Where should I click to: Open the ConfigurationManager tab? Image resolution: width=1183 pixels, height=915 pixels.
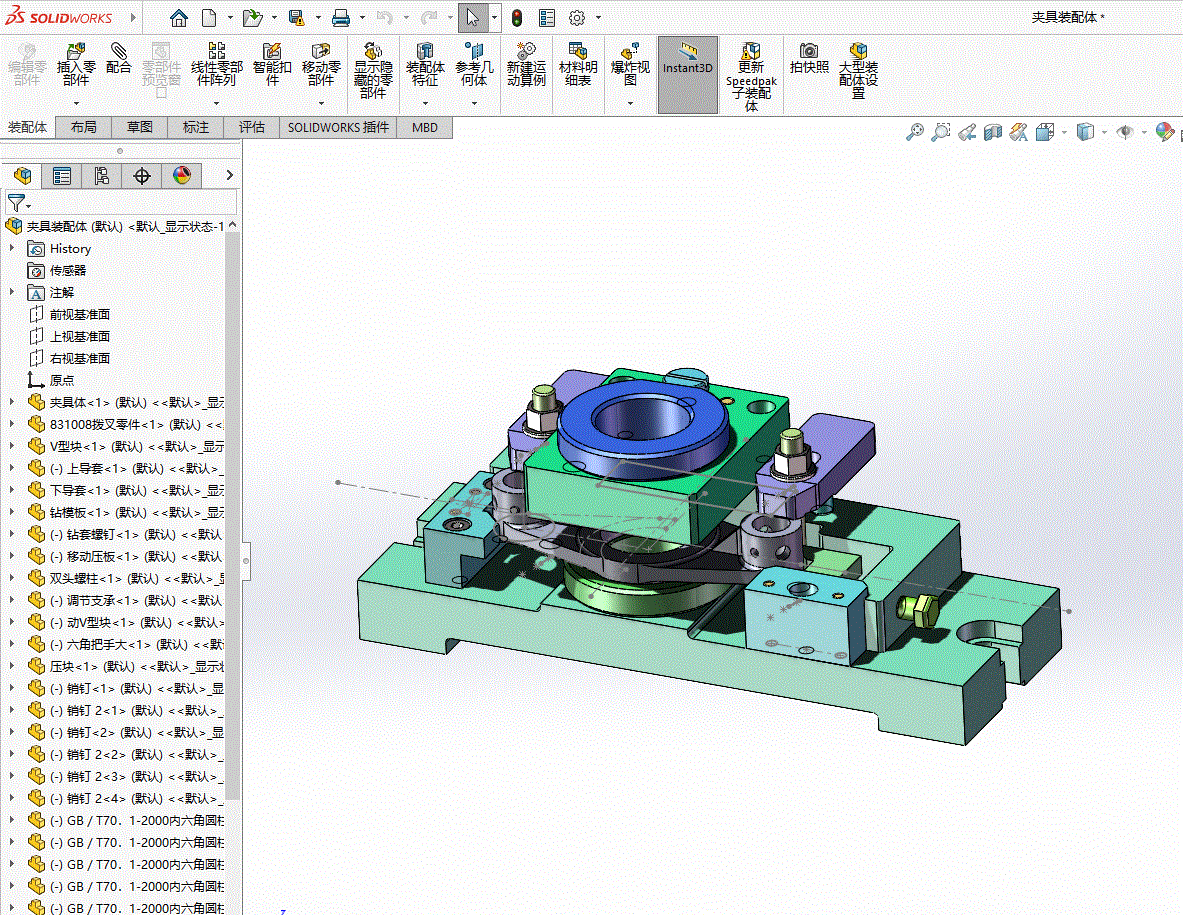pos(102,176)
